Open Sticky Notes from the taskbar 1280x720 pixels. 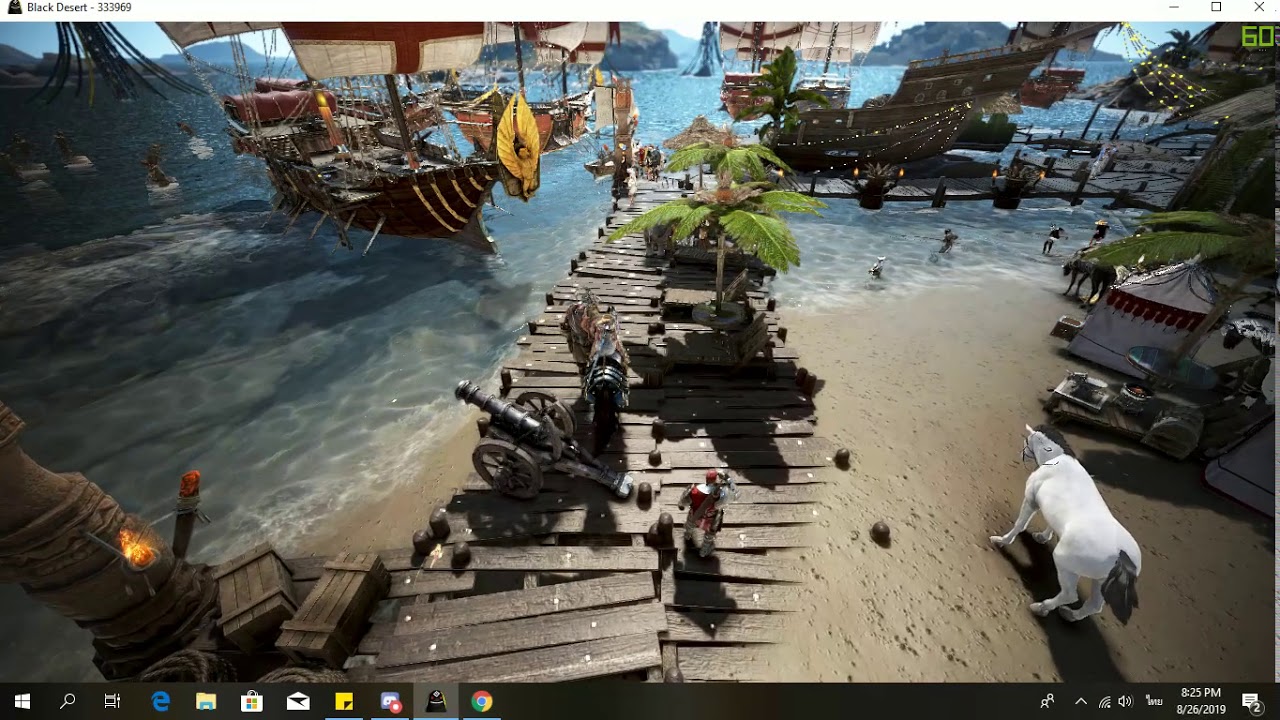click(344, 701)
